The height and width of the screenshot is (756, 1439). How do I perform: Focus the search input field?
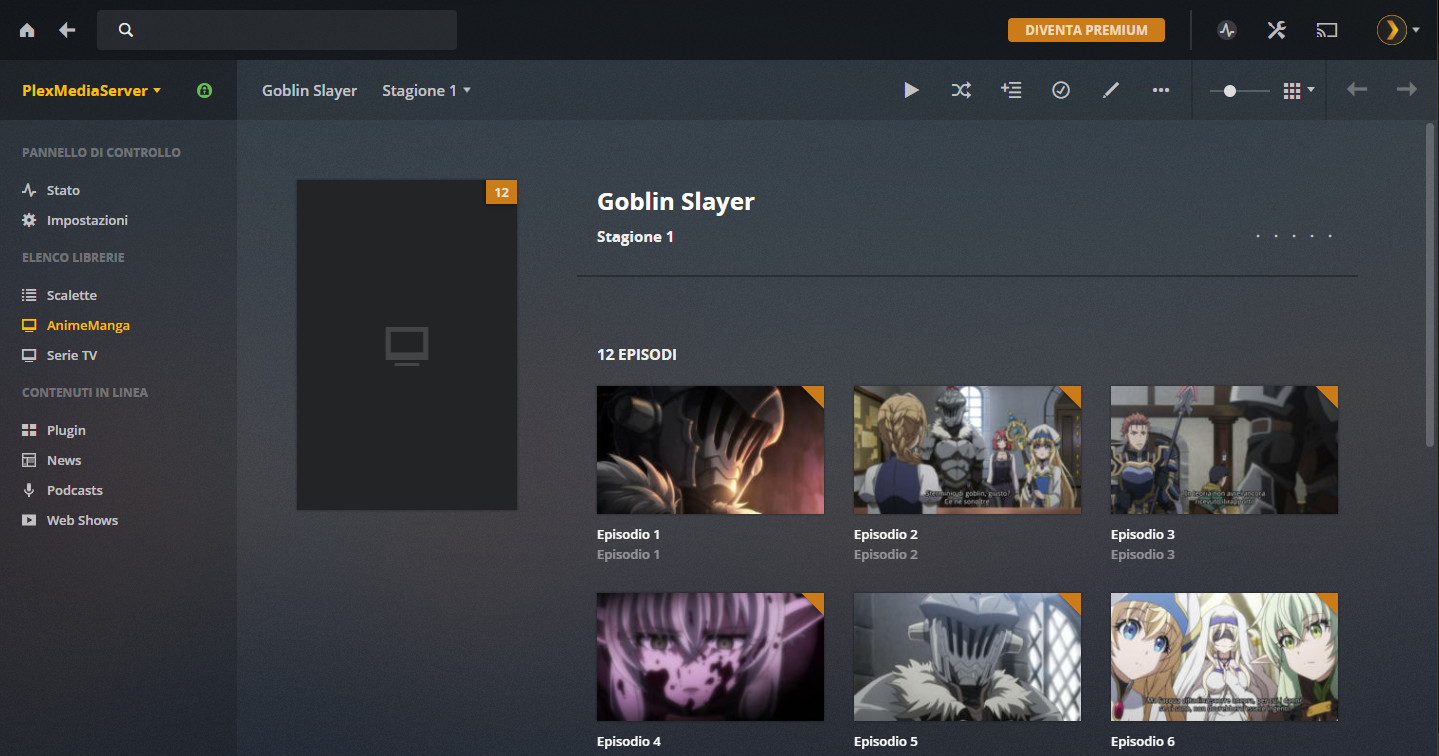(277, 30)
